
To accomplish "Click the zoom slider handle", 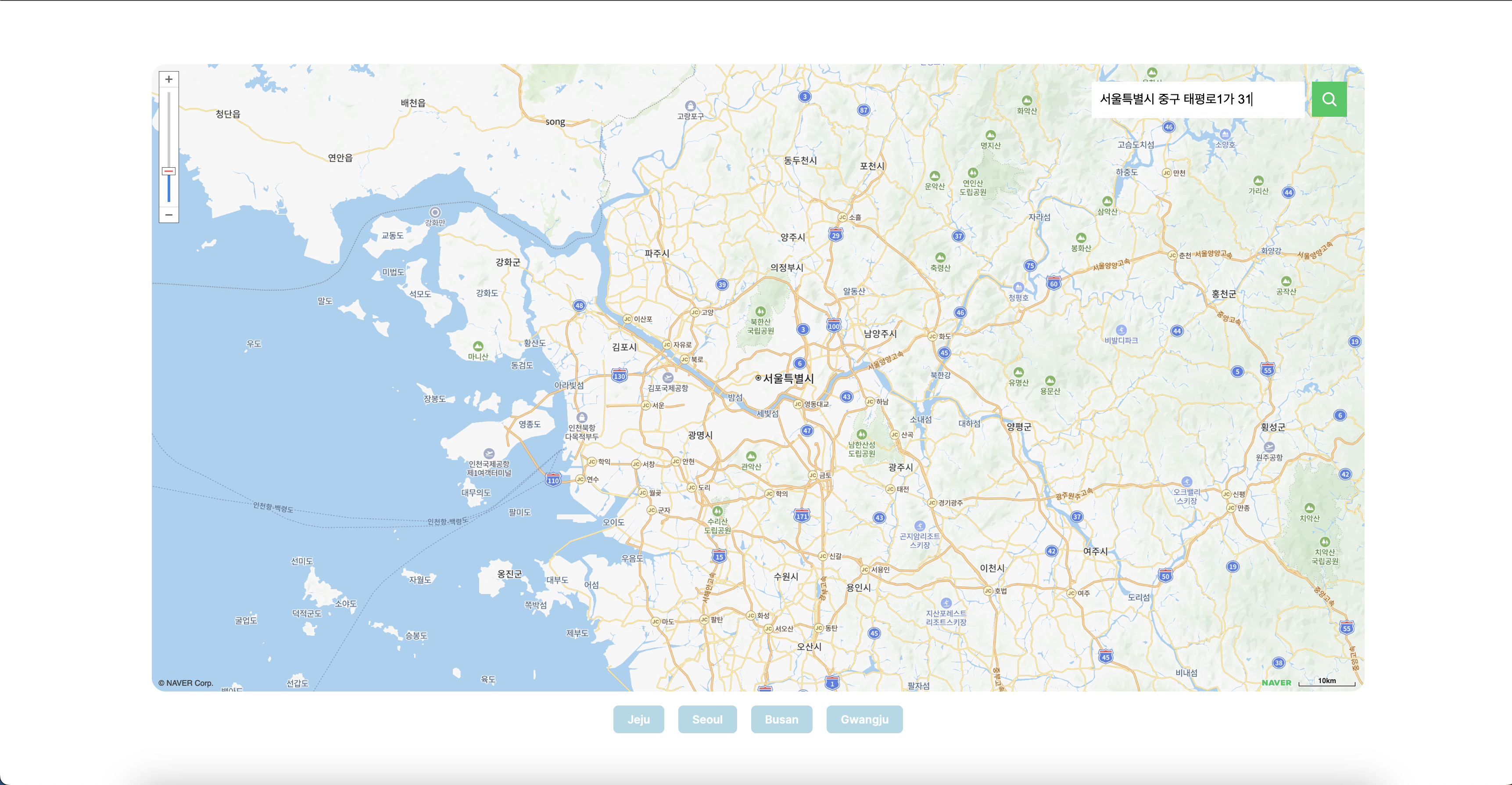I will (168, 171).
